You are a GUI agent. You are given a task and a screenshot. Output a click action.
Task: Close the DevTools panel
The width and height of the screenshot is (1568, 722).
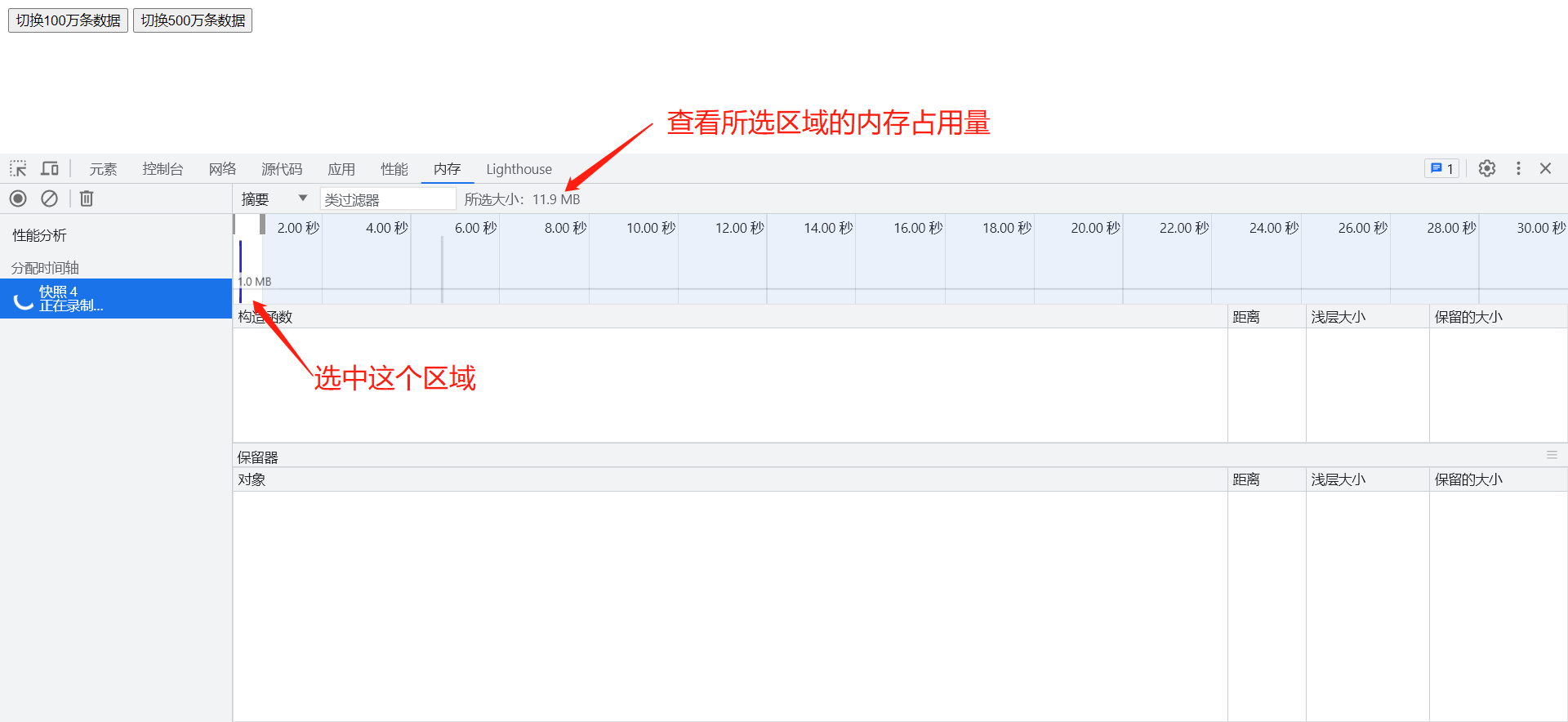tap(1545, 168)
